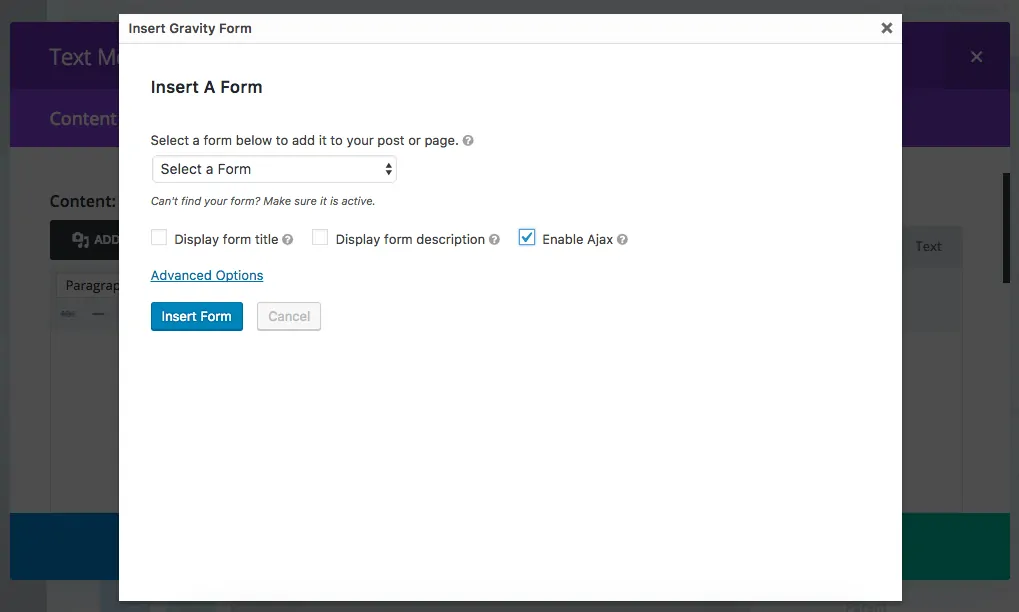
Task: Check the Display form title box
Action: 159,238
